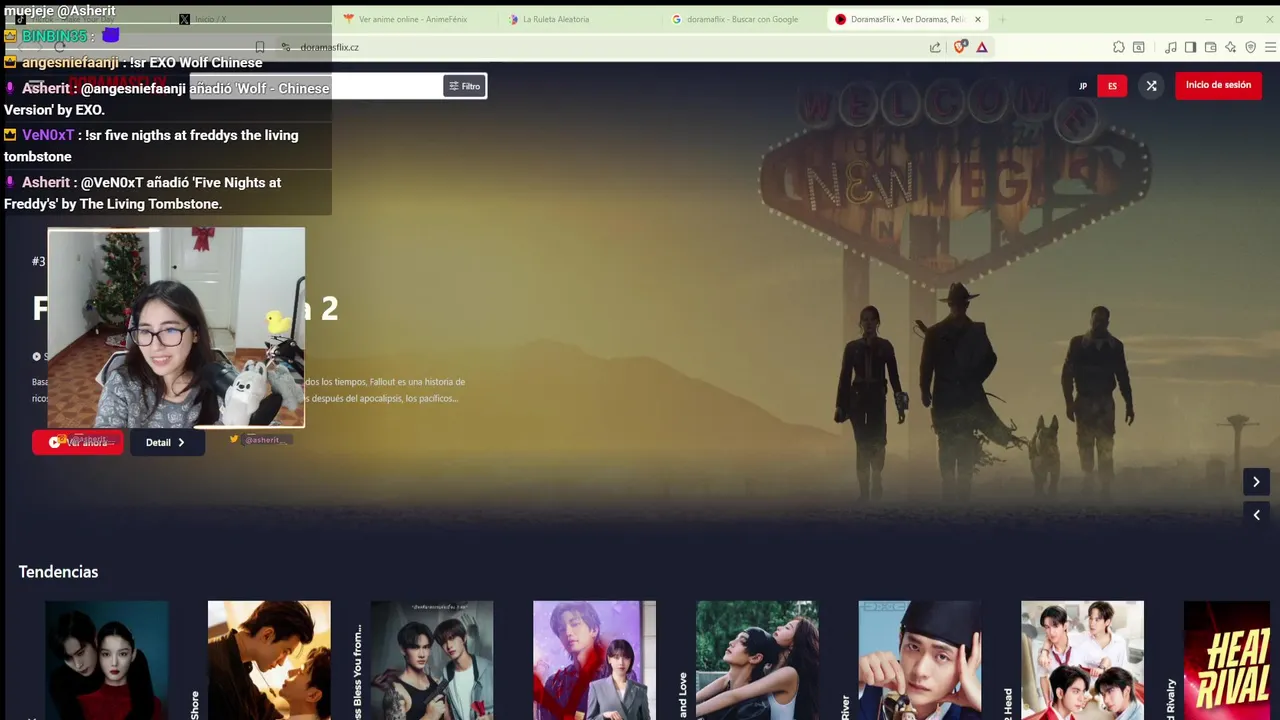This screenshot has width=1280, height=720.
Task: Click the VeN0xT chat message
Action: [x=166, y=146]
